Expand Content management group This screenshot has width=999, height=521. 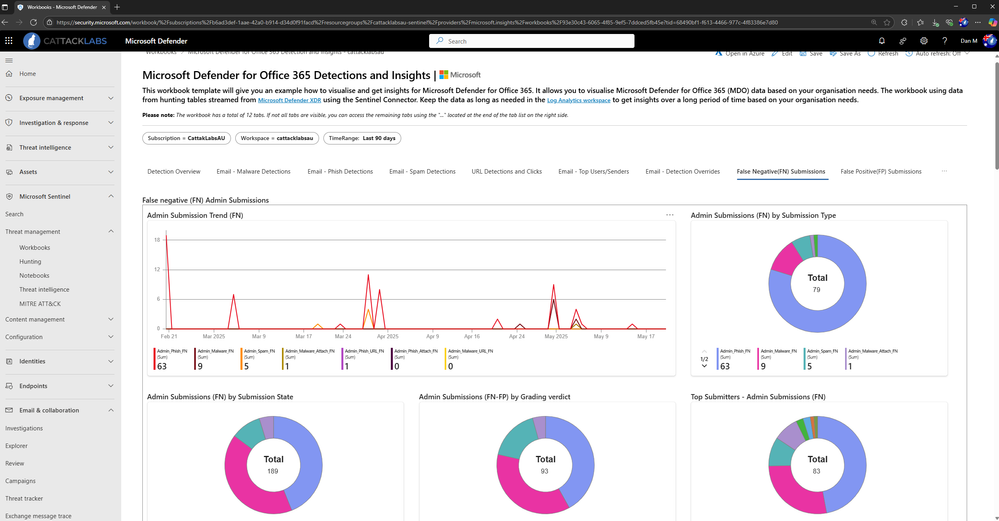click(x=111, y=319)
